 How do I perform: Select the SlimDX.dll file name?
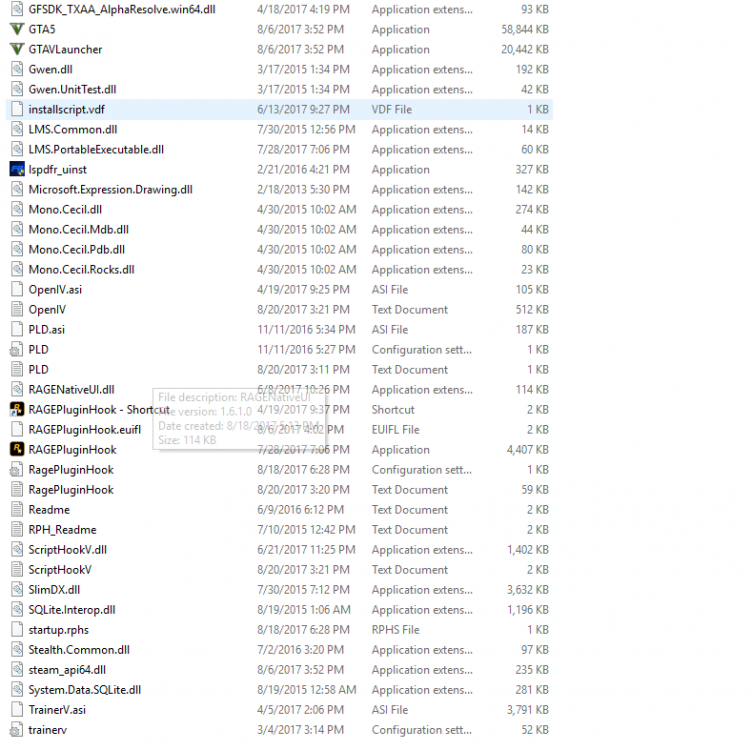pyautogui.click(x=54, y=590)
